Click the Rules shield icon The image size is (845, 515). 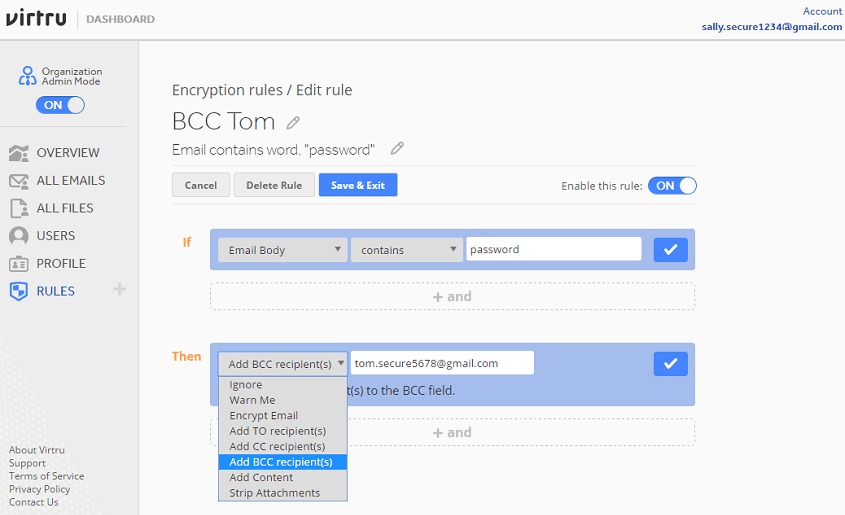coord(18,291)
